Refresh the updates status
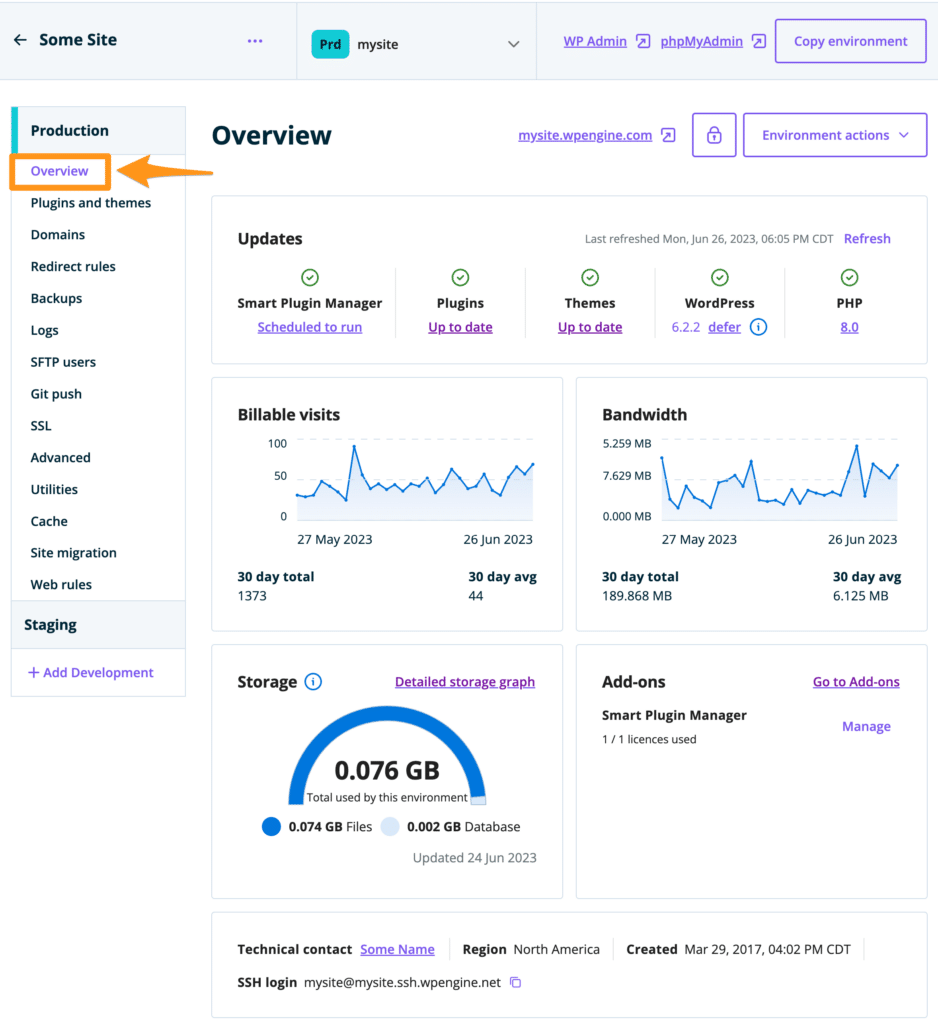The image size is (938, 1024). (866, 239)
